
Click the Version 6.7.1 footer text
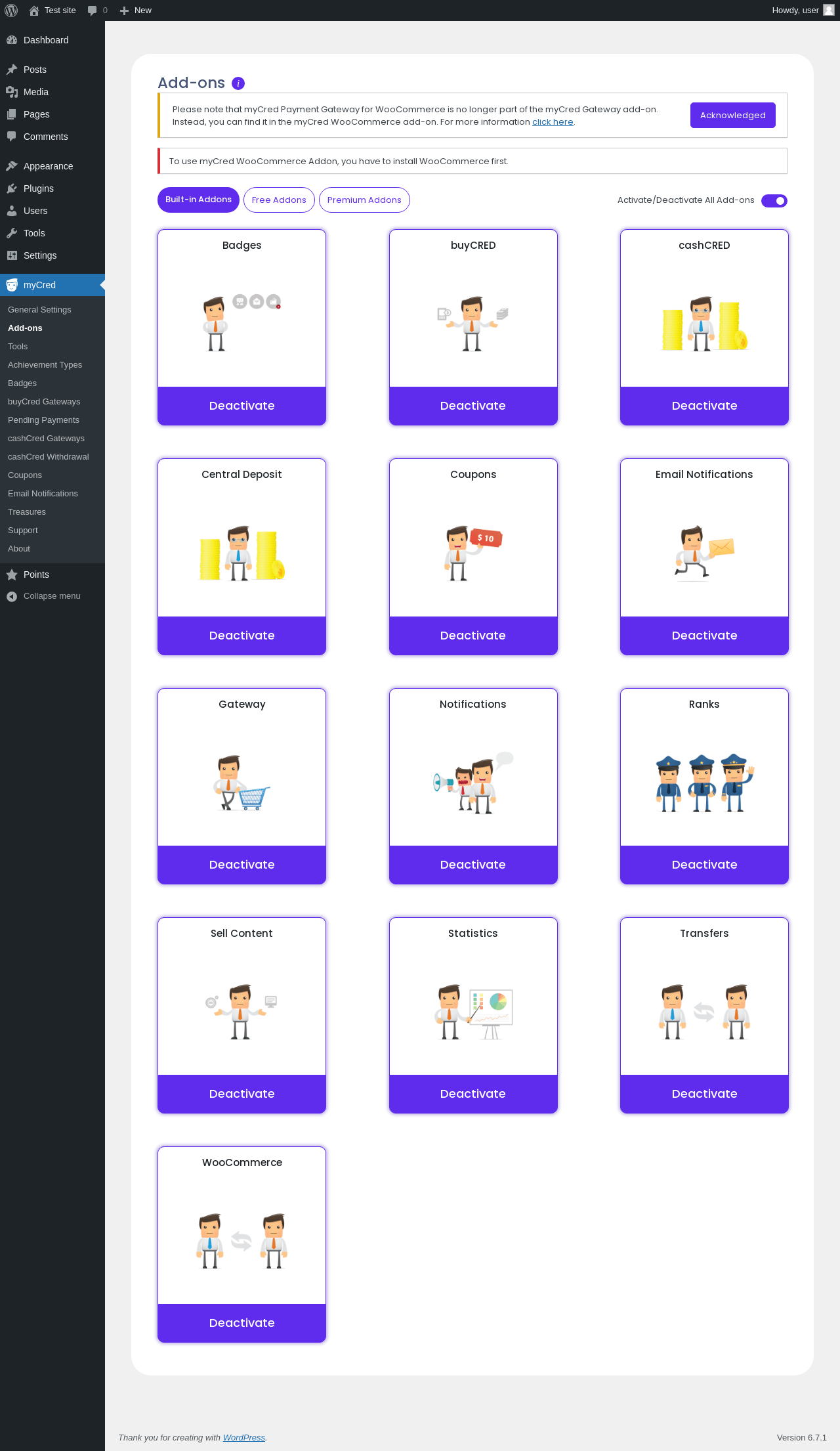coord(801,1437)
